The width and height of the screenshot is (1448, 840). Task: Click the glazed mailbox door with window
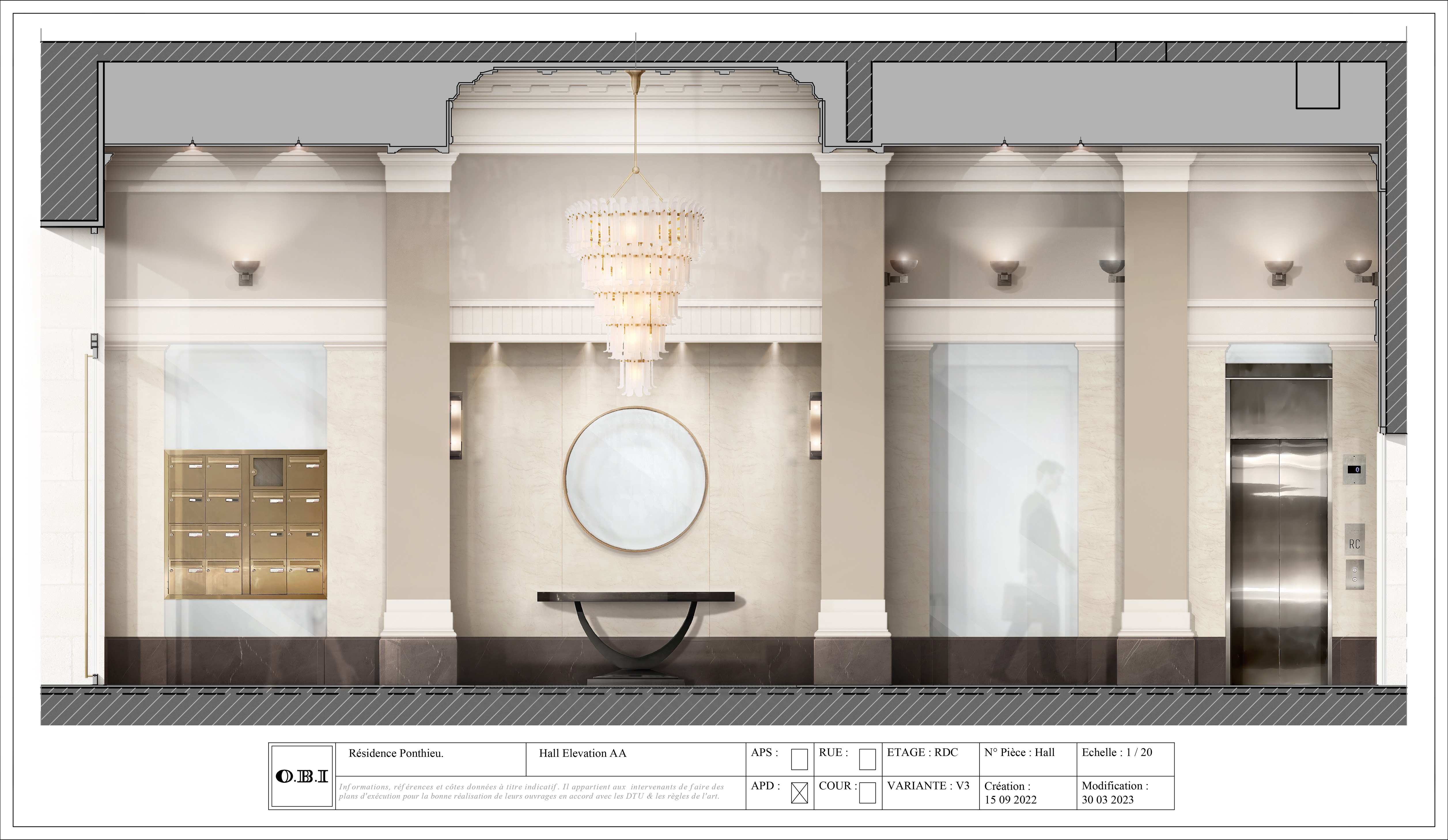point(268,472)
